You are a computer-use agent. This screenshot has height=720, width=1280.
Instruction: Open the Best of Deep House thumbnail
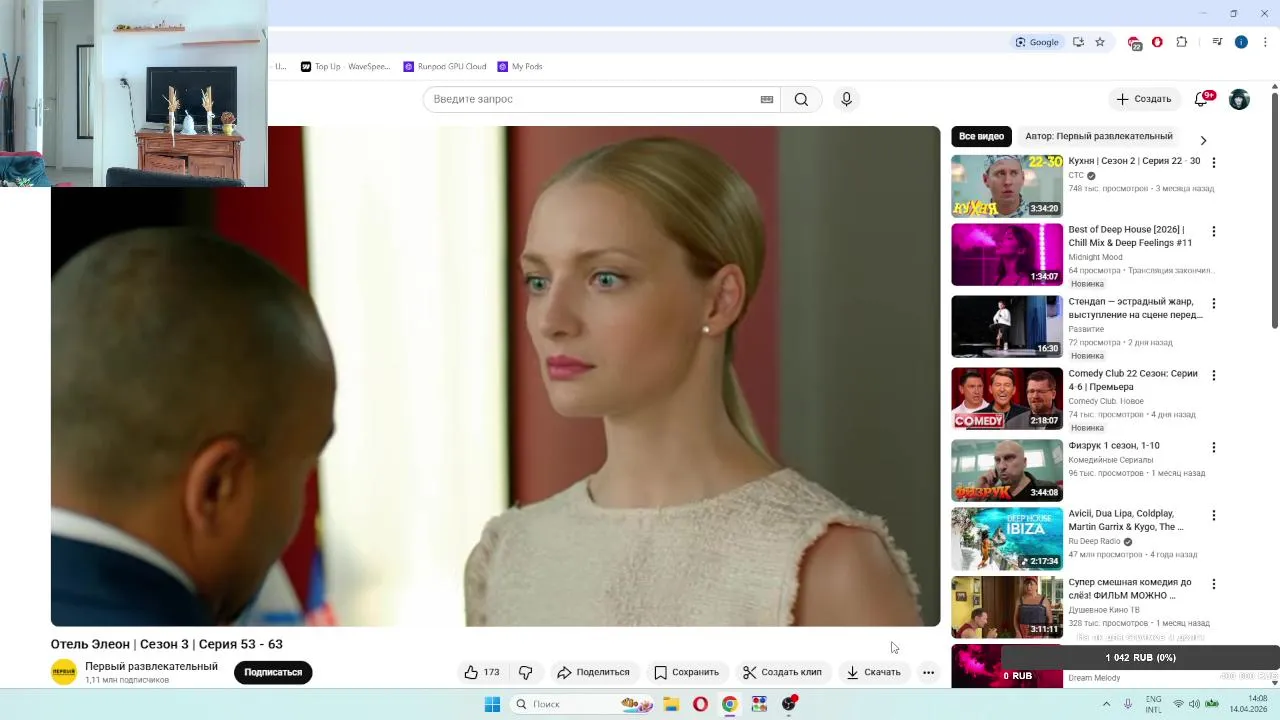(1007, 254)
